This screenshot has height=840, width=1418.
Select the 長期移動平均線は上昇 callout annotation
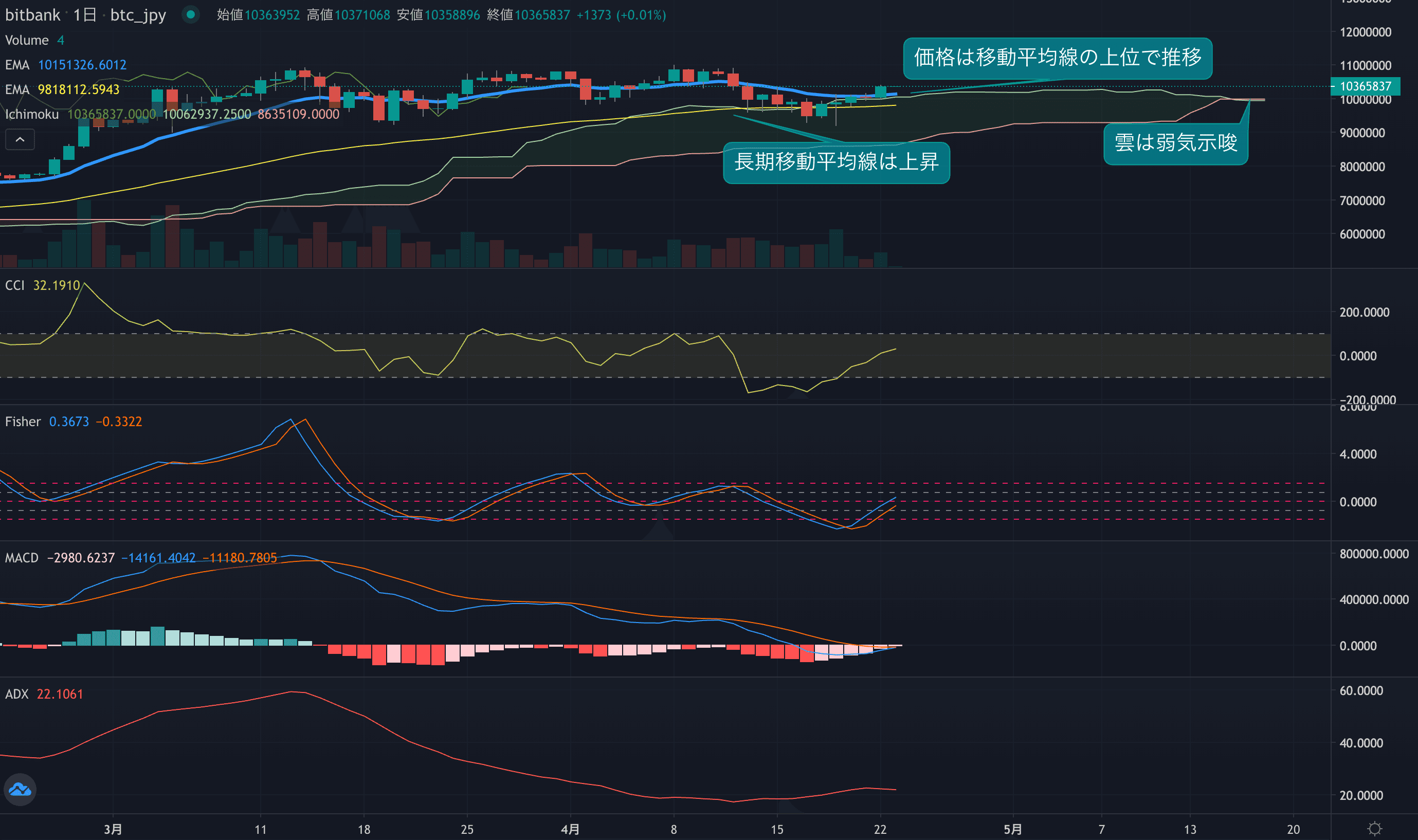pos(836,162)
